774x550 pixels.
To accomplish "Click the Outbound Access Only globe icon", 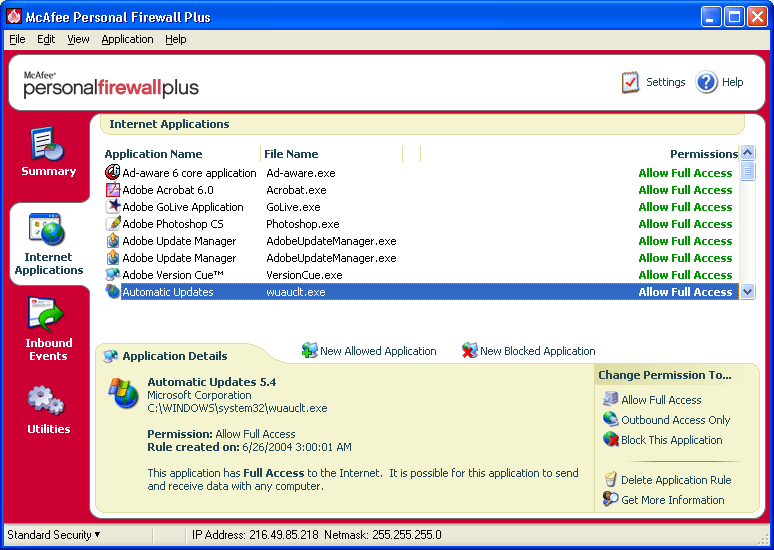I will pyautogui.click(x=611, y=419).
